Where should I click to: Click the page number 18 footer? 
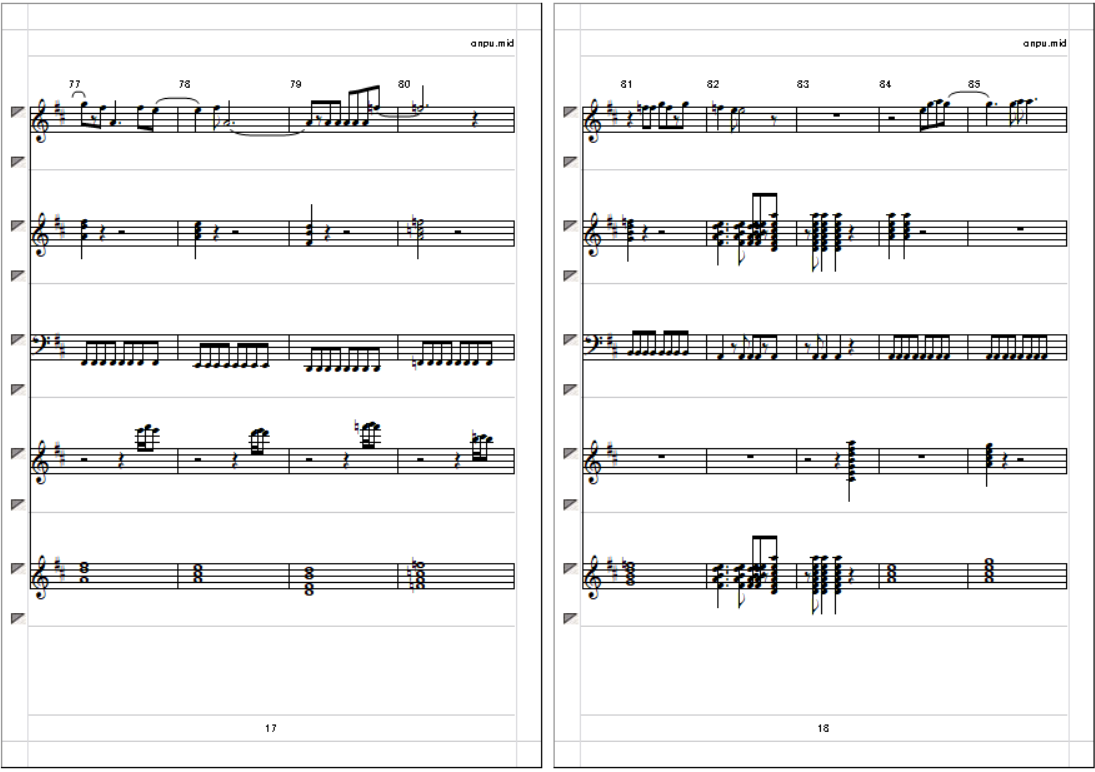click(823, 728)
